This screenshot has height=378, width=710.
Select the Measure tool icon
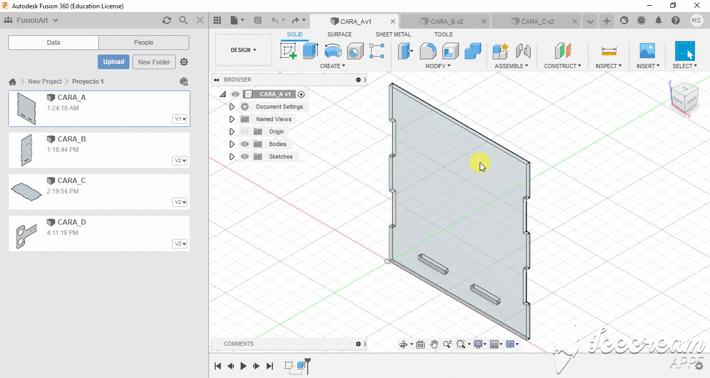pyautogui.click(x=609, y=51)
